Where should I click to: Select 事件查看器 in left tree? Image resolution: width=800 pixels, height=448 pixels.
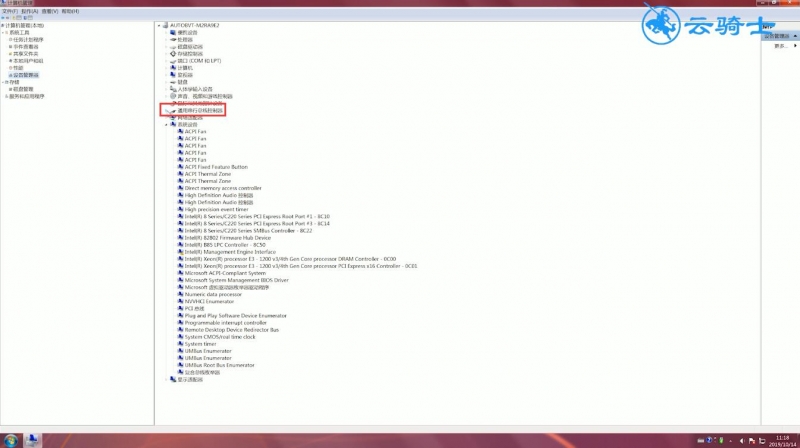point(26,47)
